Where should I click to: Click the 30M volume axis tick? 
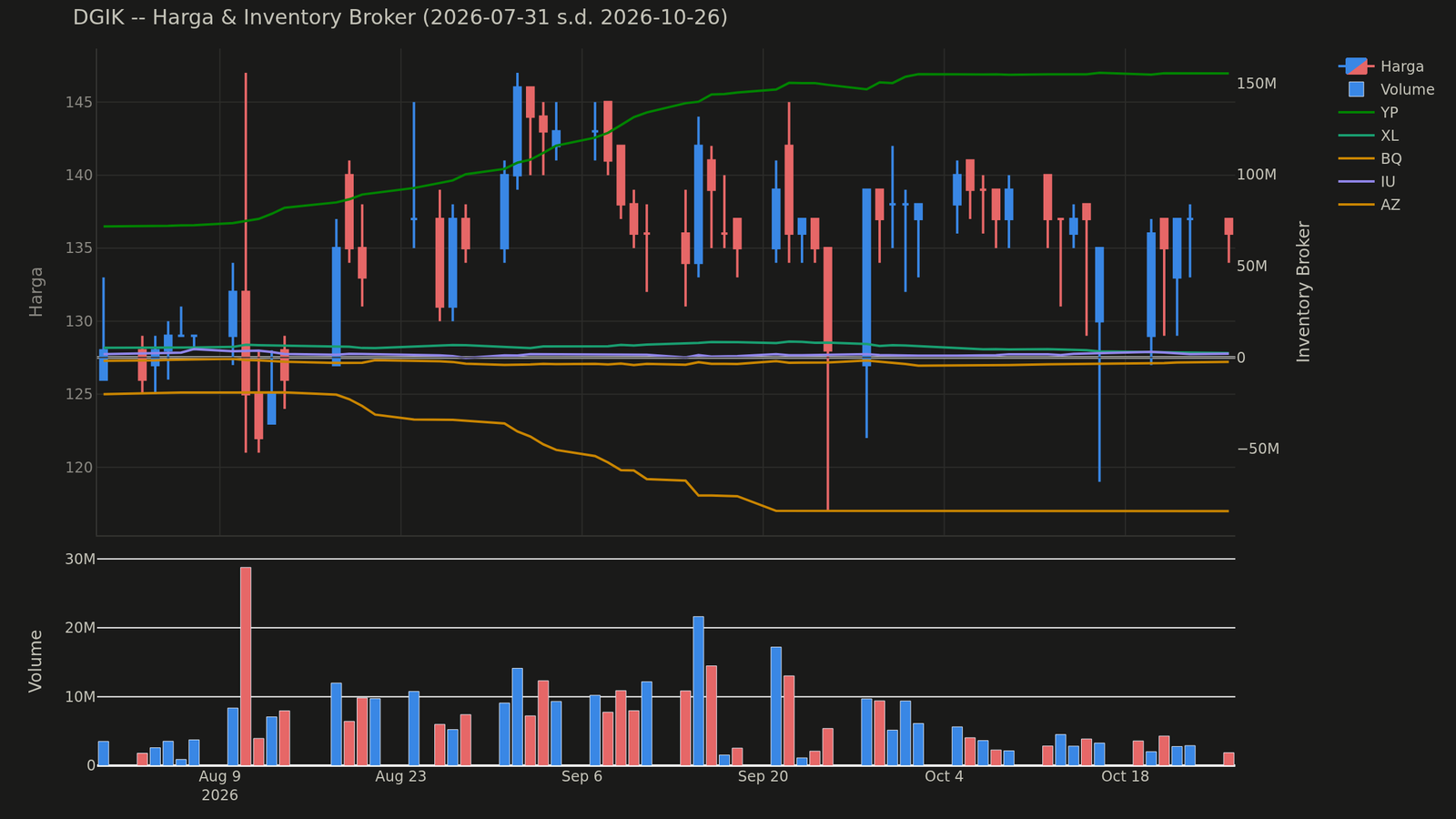[x=81, y=559]
